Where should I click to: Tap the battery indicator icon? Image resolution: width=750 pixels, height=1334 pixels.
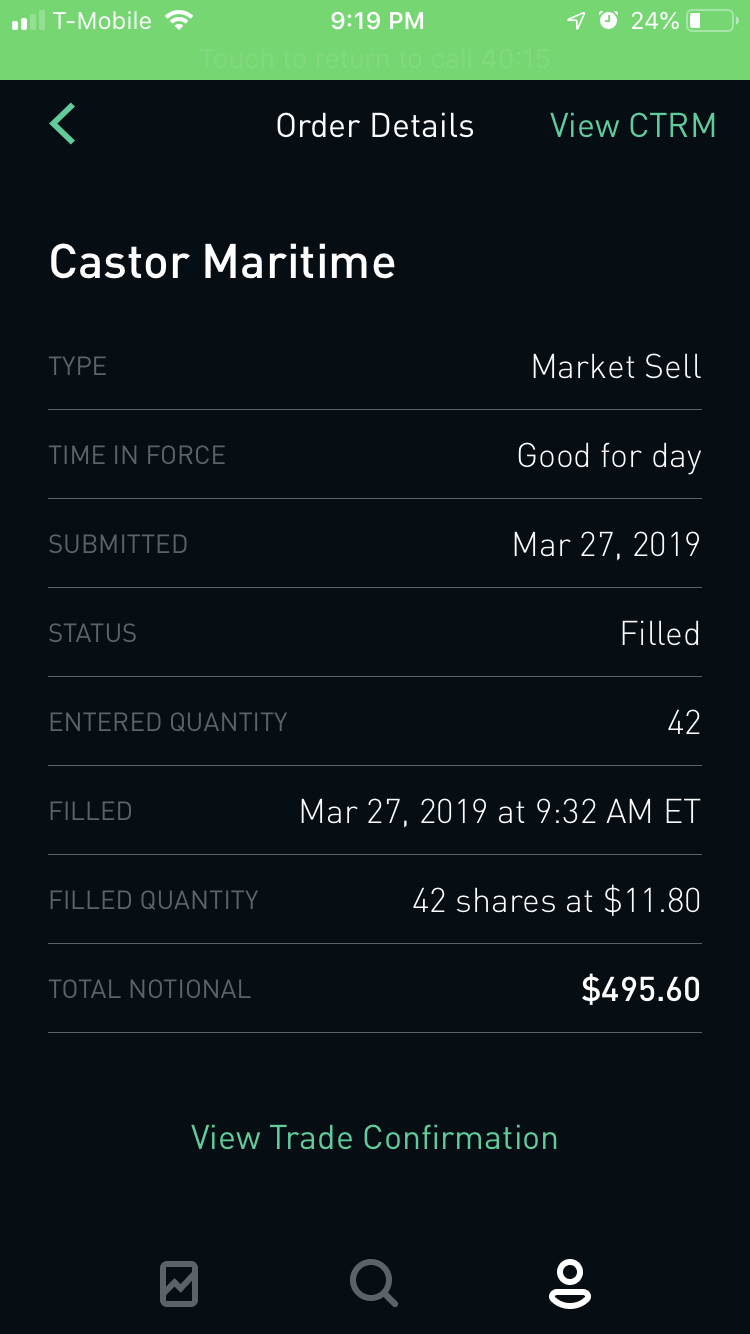pos(712,20)
